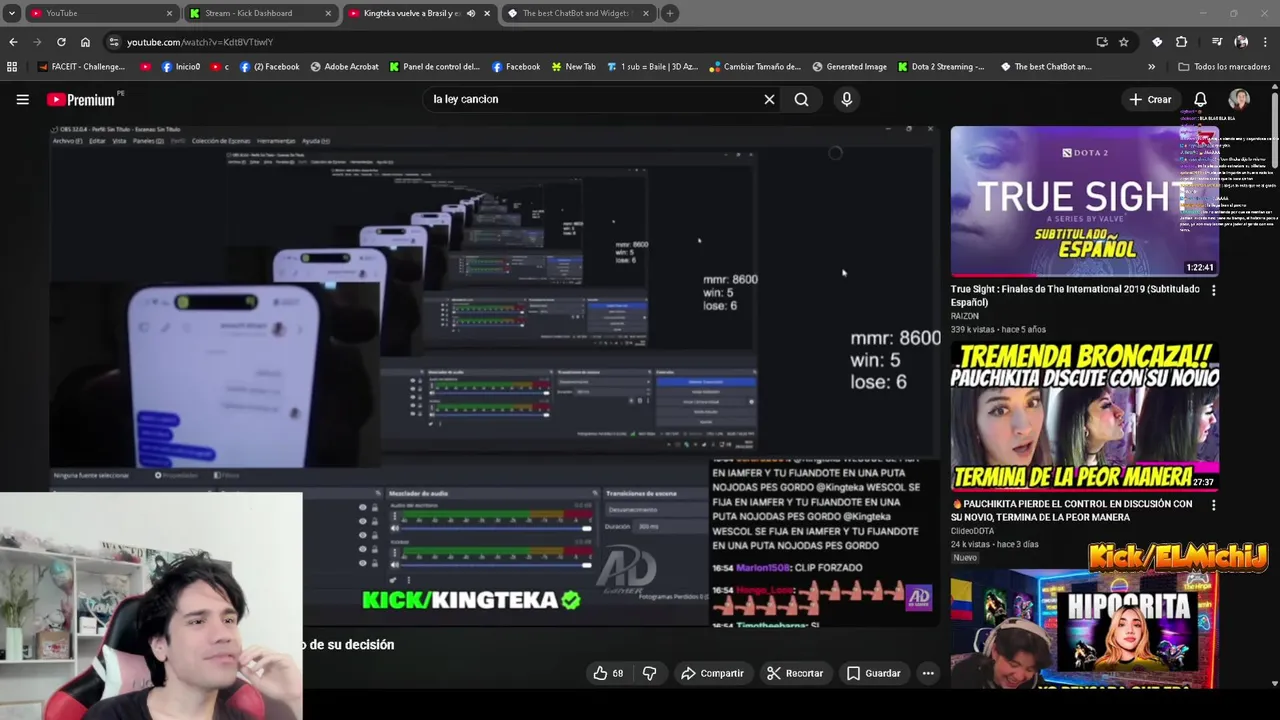
Task: Open the YouTube guide hamburger menu
Action: click(x=22, y=99)
